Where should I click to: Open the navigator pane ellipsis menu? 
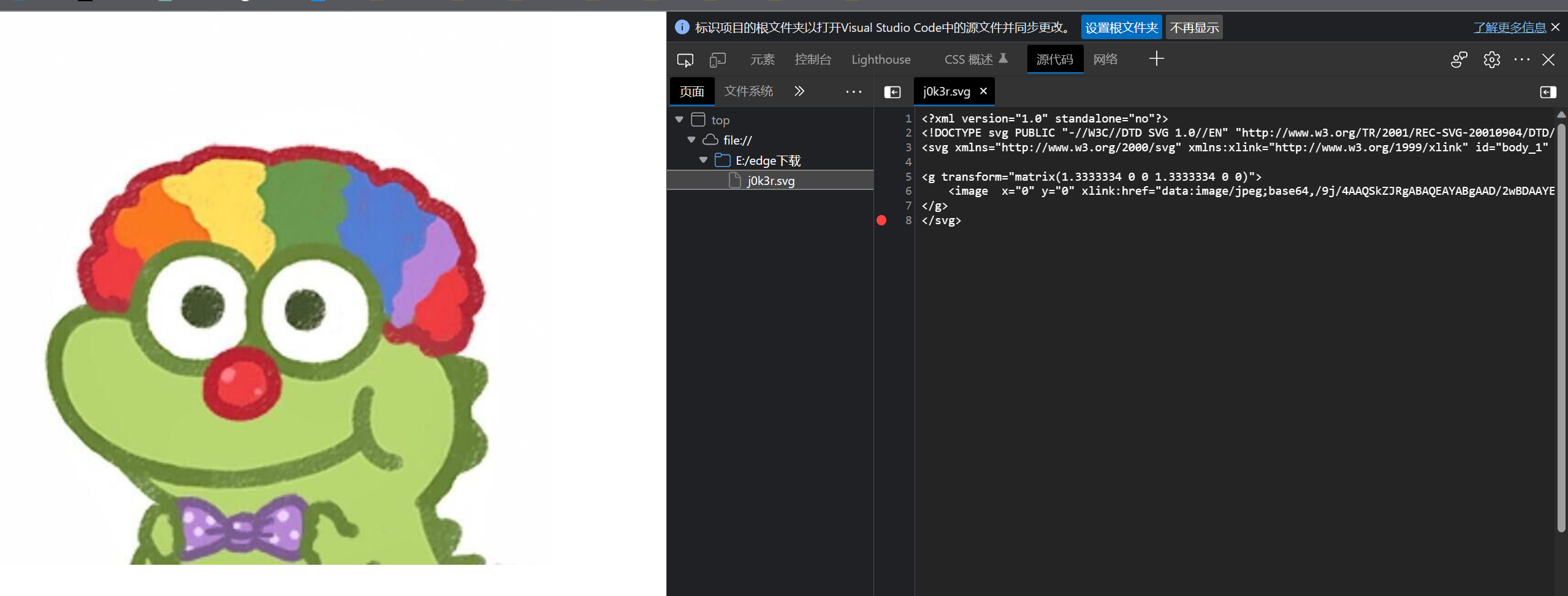tap(853, 92)
